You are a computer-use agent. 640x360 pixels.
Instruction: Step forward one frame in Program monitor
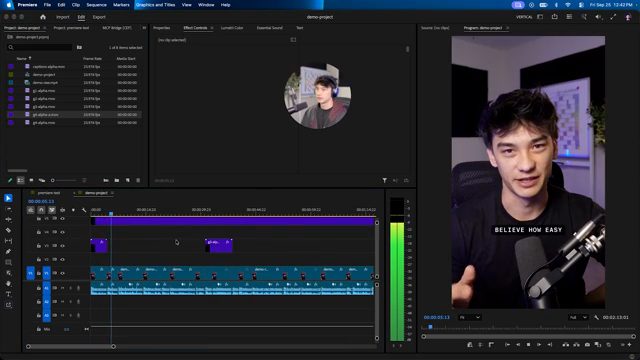tap(539, 344)
